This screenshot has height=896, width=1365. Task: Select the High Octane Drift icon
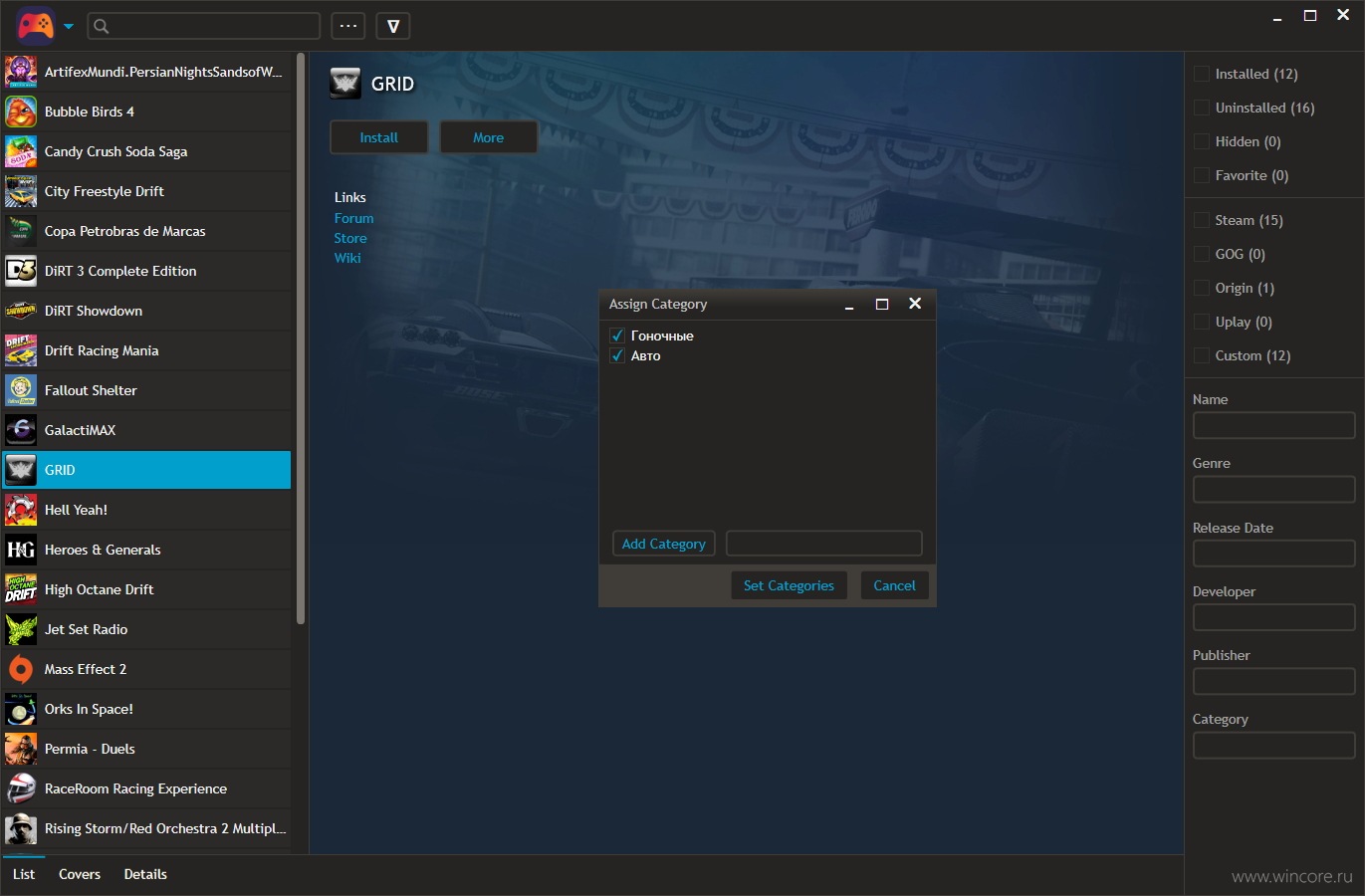(21, 589)
